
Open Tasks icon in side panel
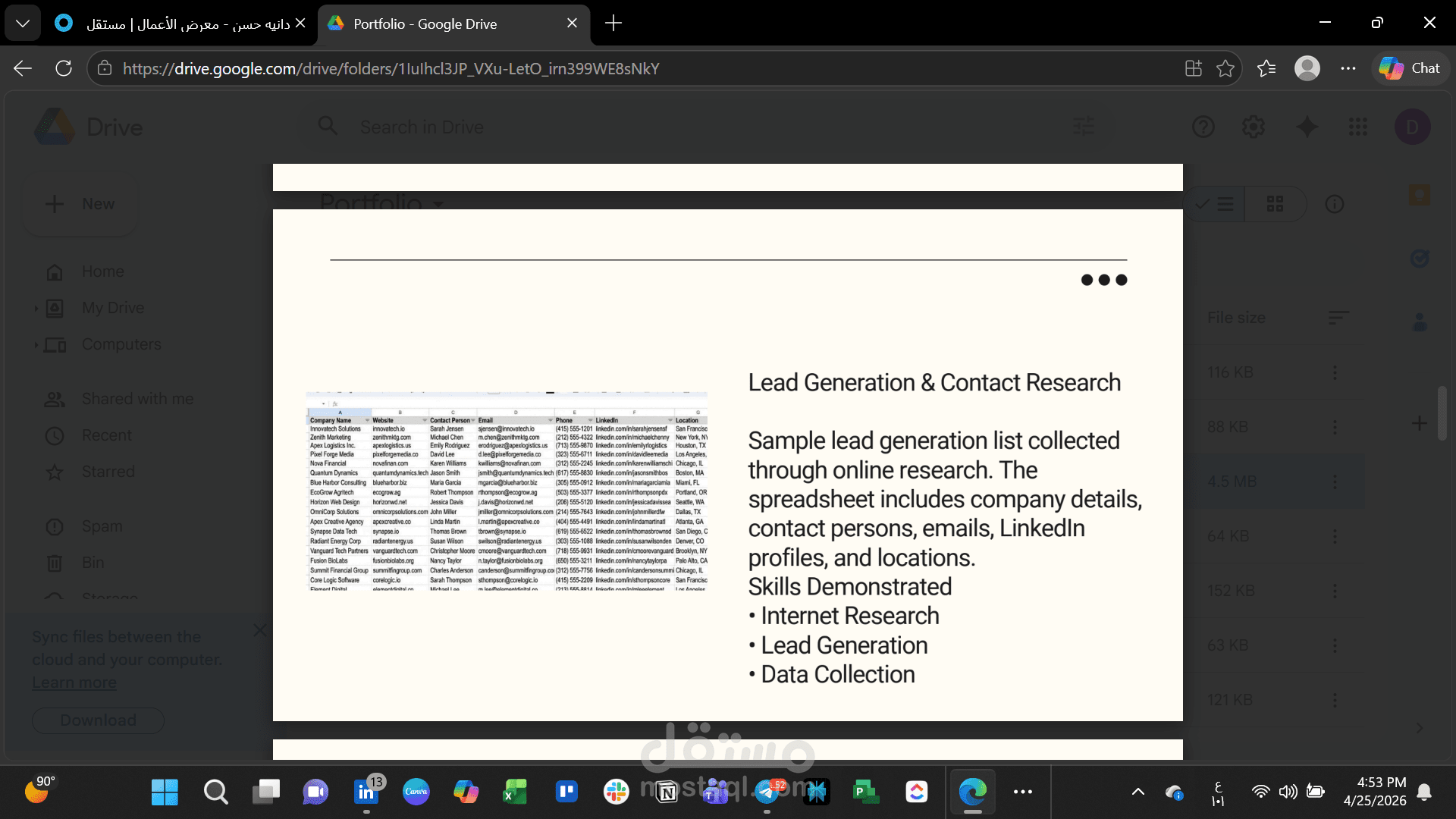click(1420, 259)
